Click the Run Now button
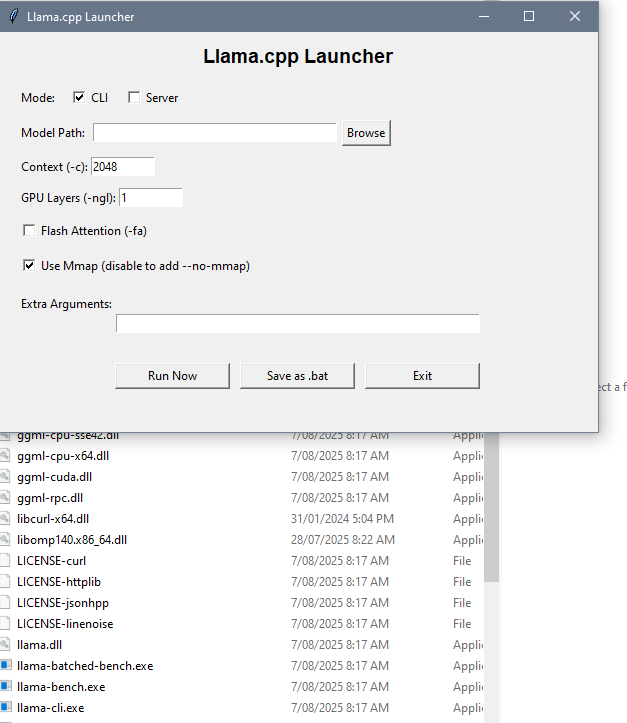Viewport: 627px width, 723px height. pos(172,376)
